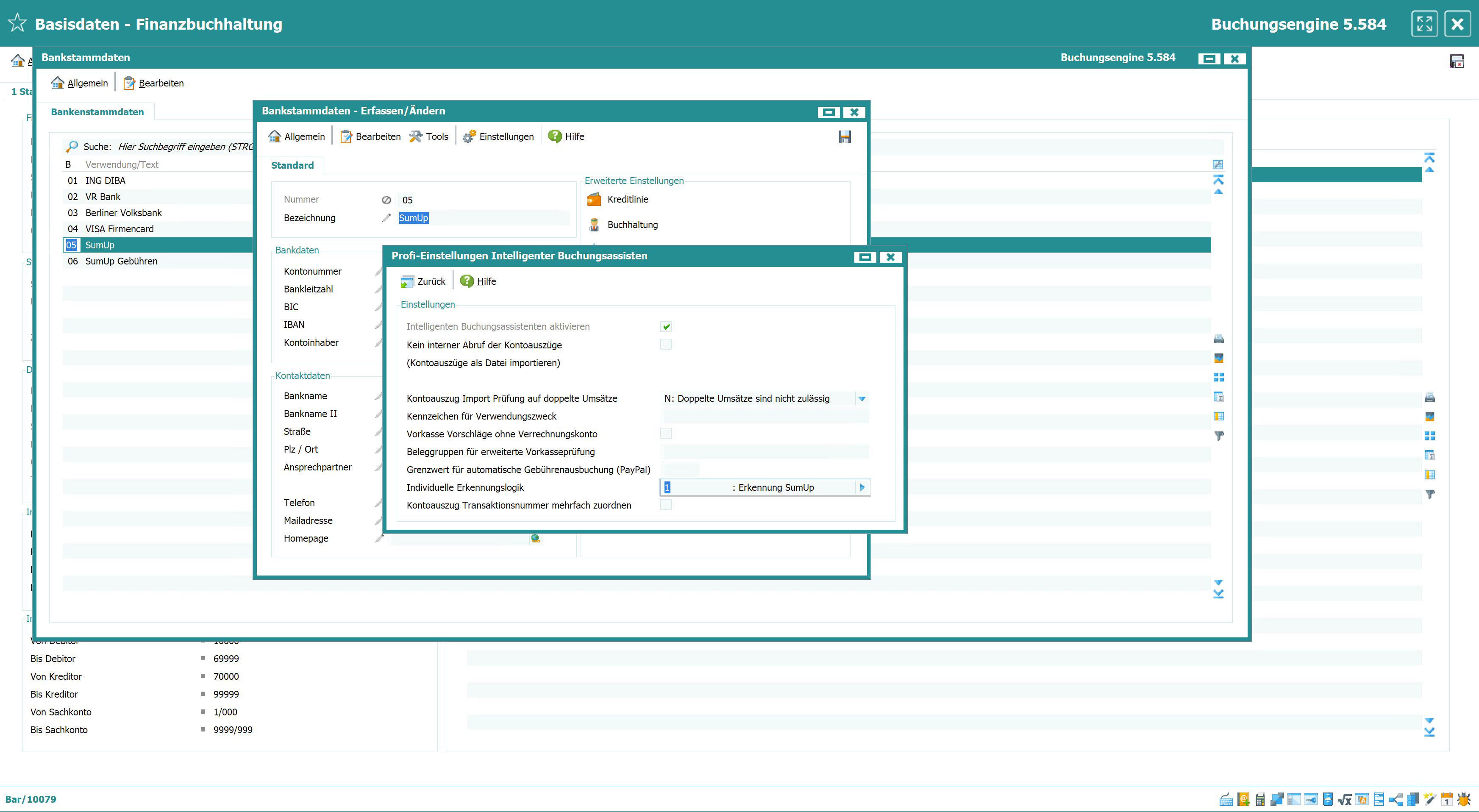
Task: Check Kontoauszug Transaktionsnummer mehrfach zuordnen
Action: [x=666, y=505]
